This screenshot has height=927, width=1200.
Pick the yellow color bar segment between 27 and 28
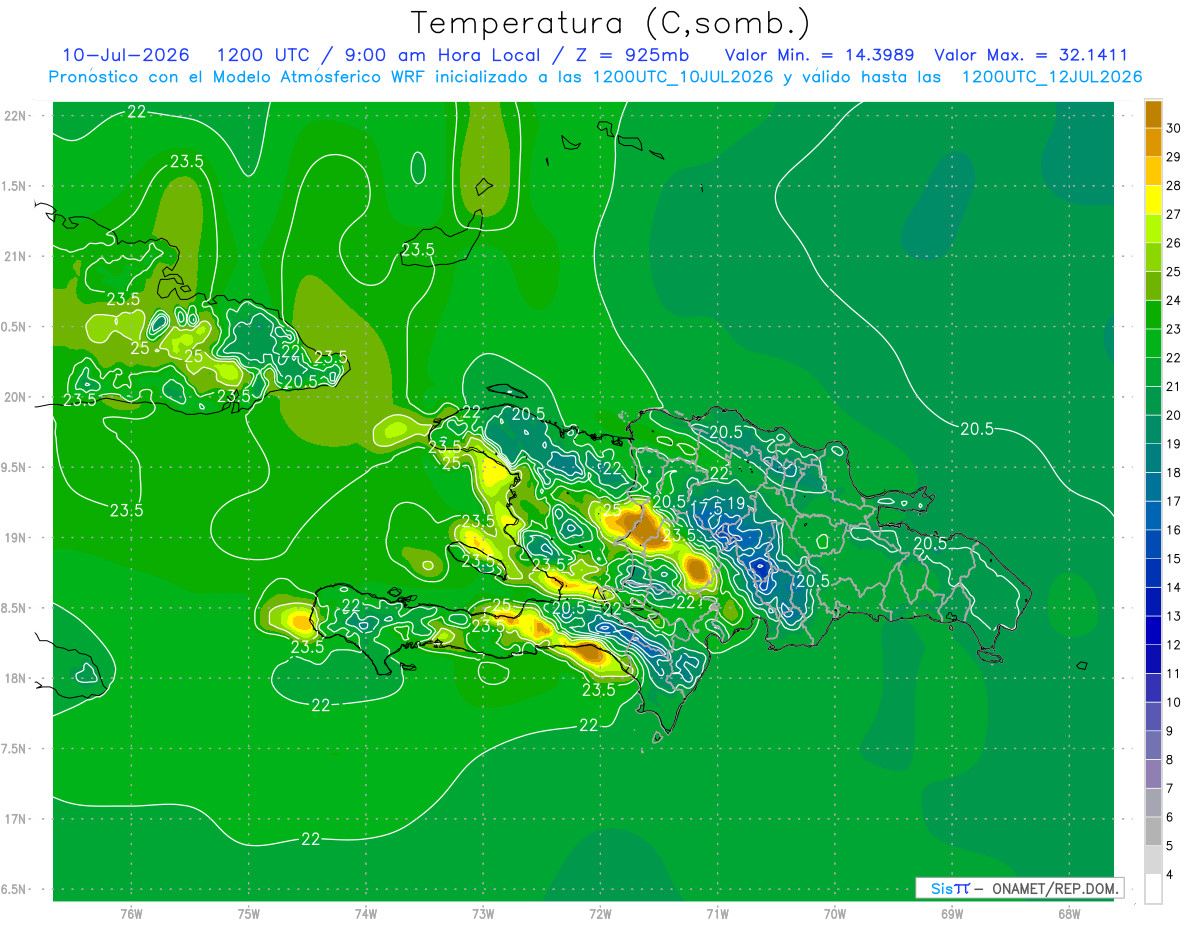coord(1153,200)
